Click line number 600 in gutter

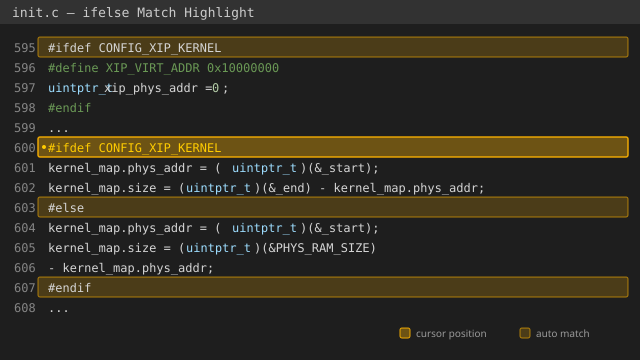pyautogui.click(x=25, y=148)
